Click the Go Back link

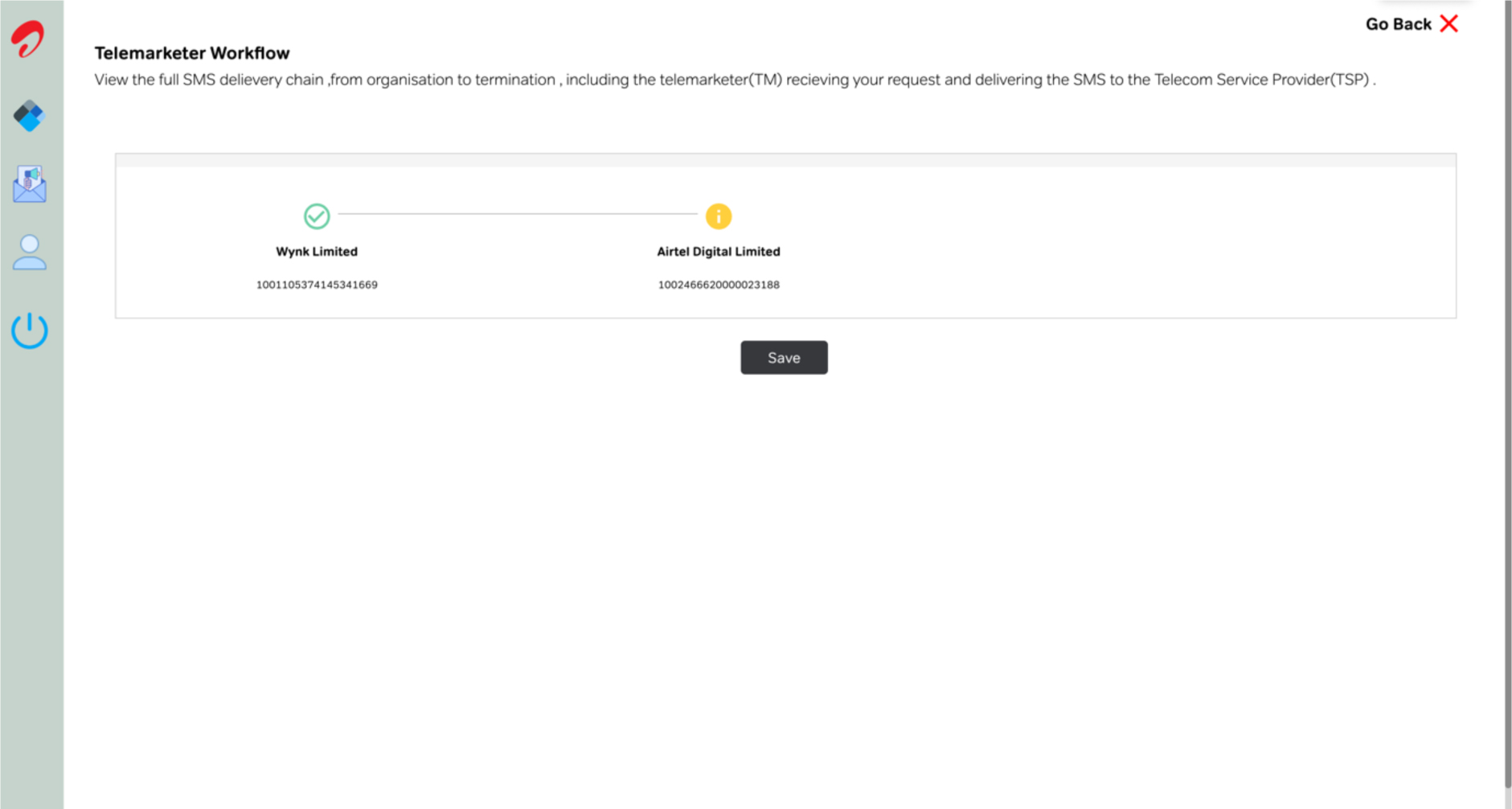point(1398,24)
